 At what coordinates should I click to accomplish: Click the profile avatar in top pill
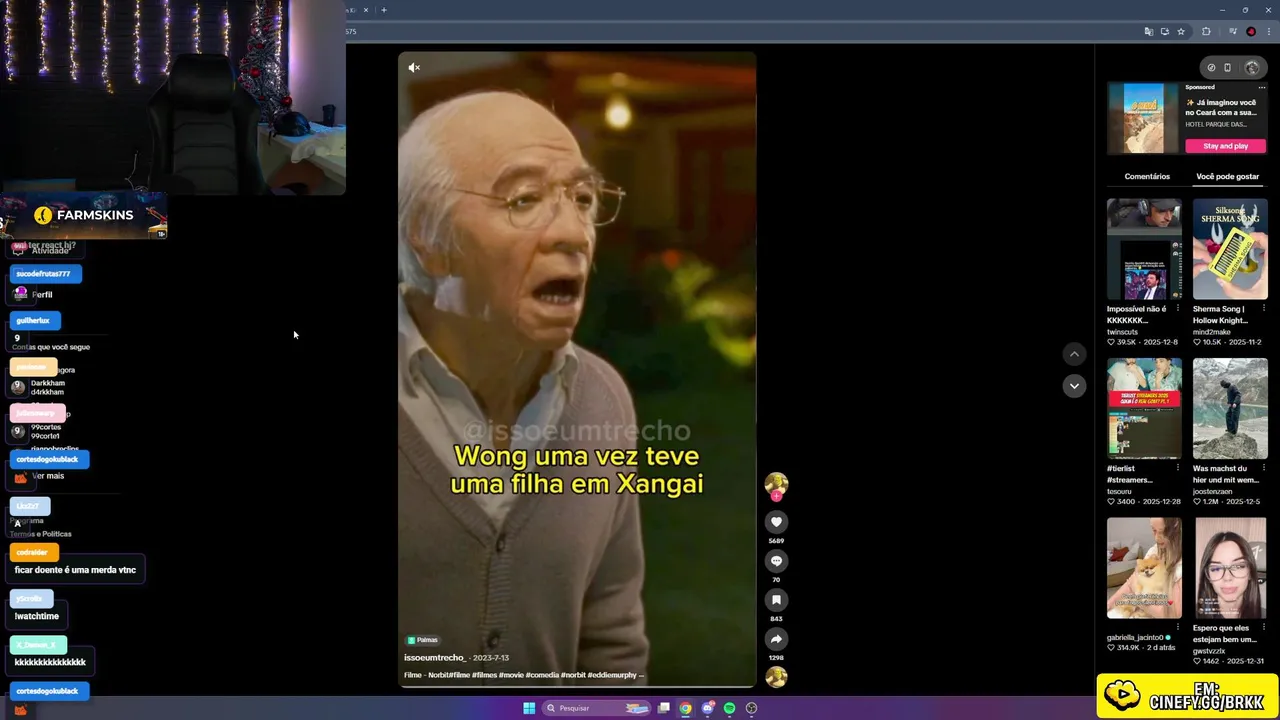click(x=1252, y=68)
